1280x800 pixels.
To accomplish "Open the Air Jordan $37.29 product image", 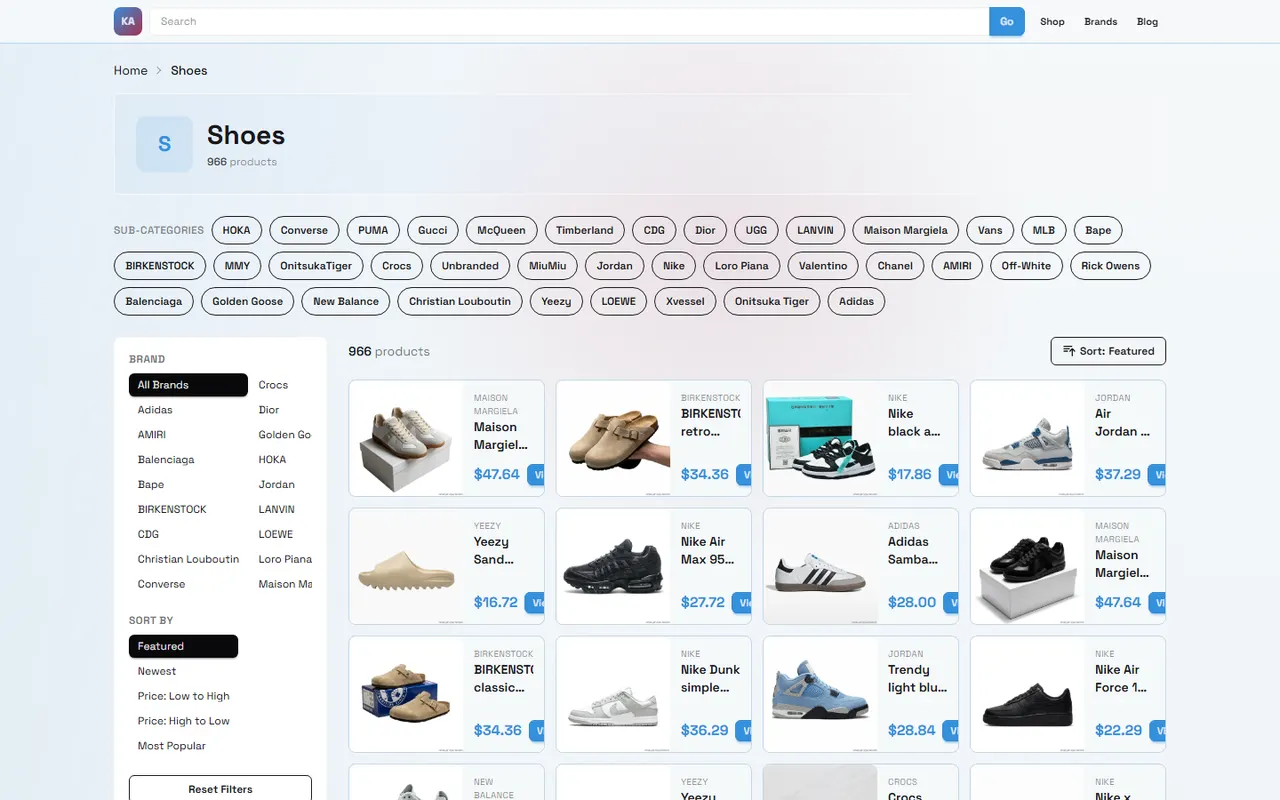I will pyautogui.click(x=1027, y=438).
